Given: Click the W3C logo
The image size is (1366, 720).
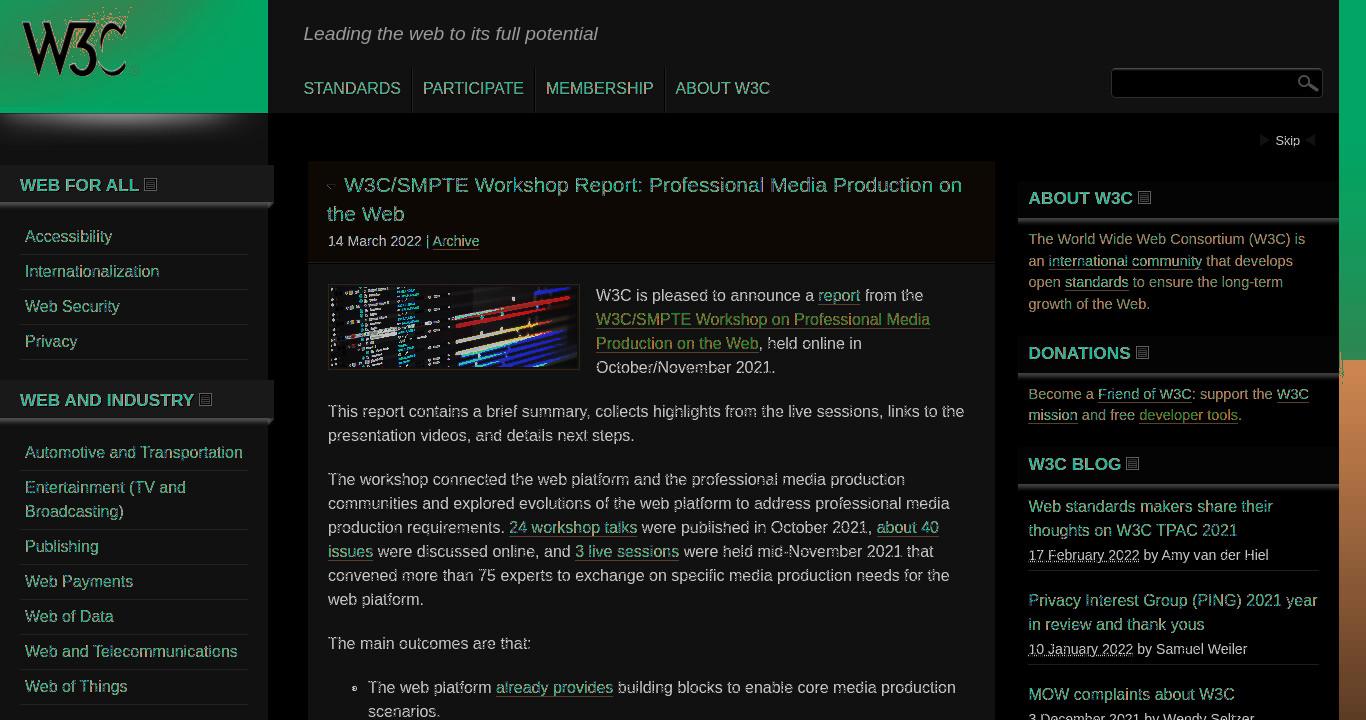Looking at the screenshot, I should point(75,46).
